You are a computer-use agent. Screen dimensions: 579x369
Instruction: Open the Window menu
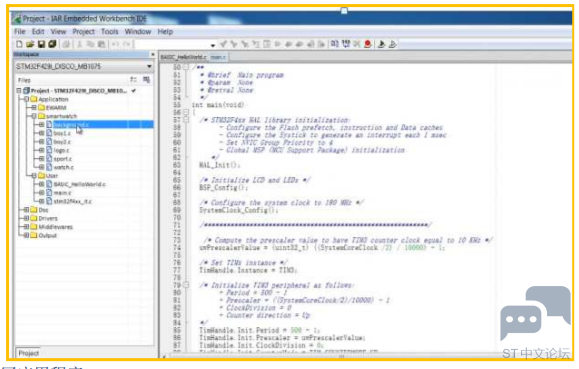click(138, 32)
